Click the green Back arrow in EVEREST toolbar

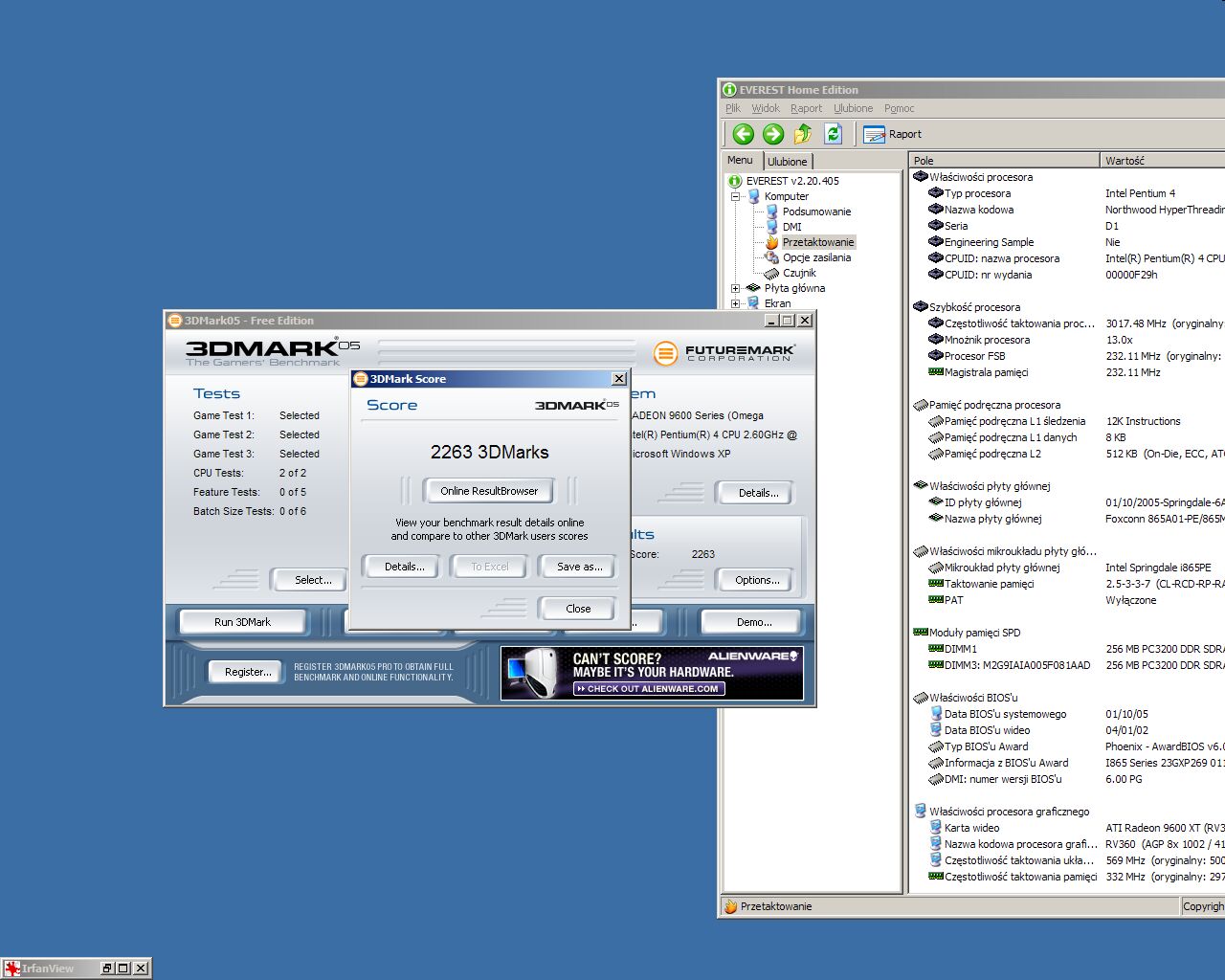click(x=743, y=134)
